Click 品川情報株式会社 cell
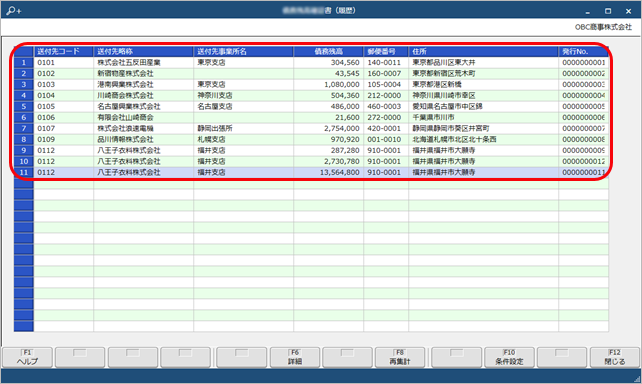 point(143,140)
